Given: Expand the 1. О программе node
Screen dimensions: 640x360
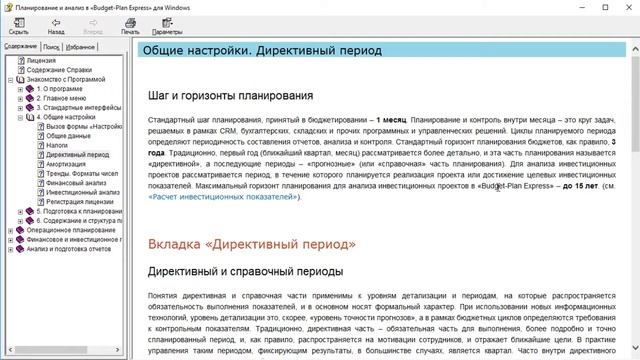Looking at the screenshot, I should (20, 89).
